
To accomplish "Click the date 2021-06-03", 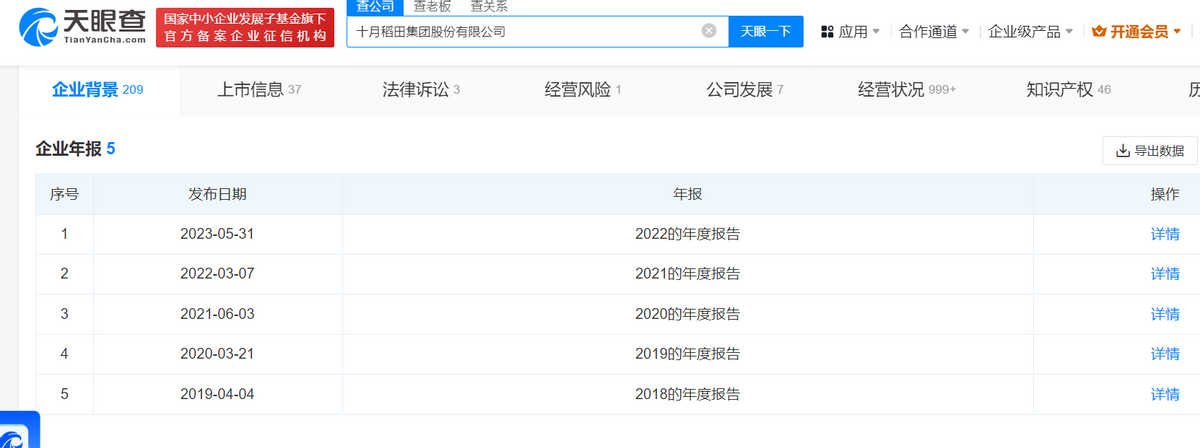I will pos(218,314).
